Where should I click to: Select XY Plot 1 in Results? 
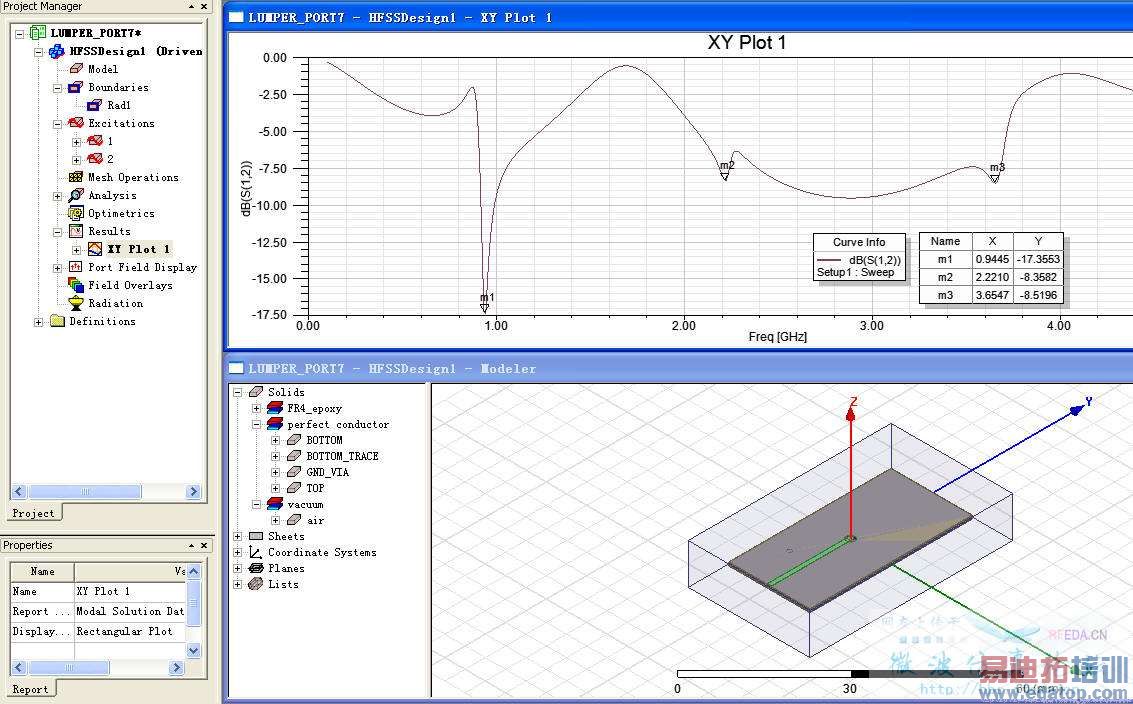(x=138, y=249)
